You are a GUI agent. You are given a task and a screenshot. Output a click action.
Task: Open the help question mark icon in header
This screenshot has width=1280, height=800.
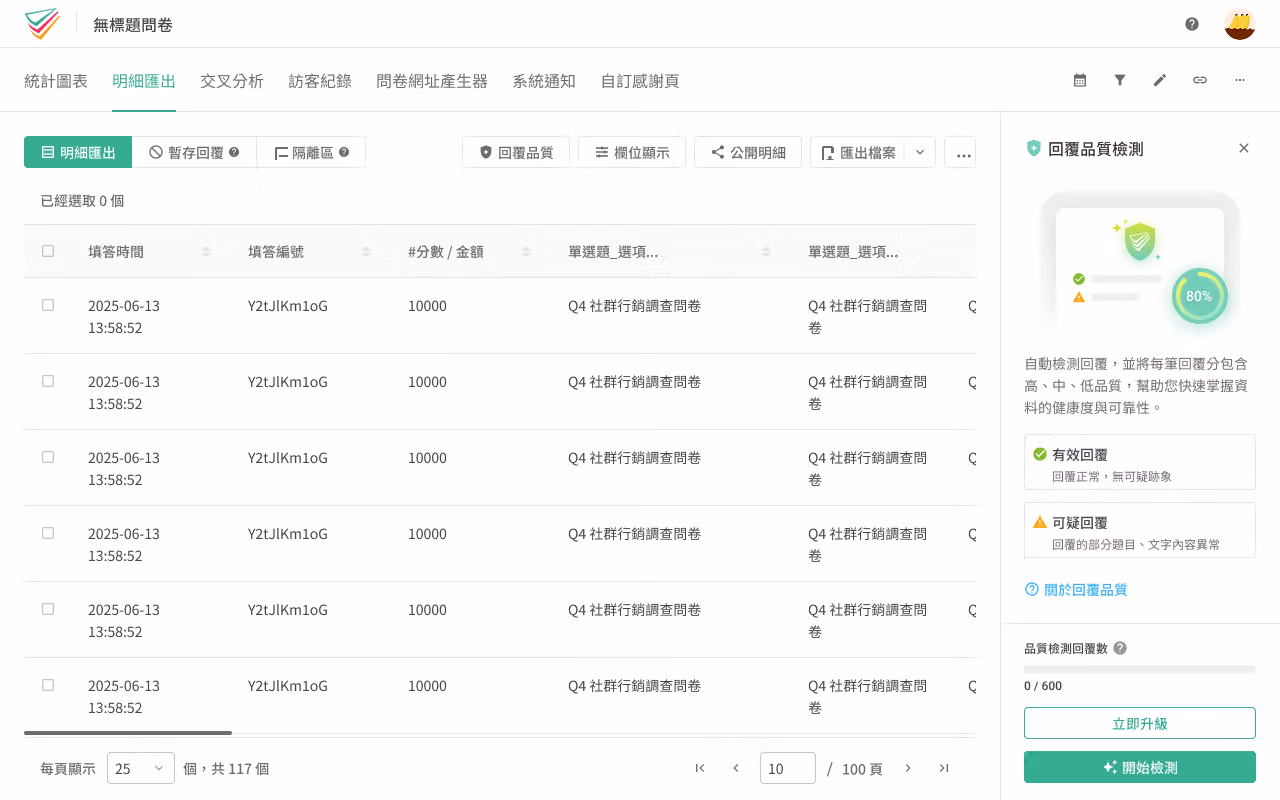[1192, 24]
